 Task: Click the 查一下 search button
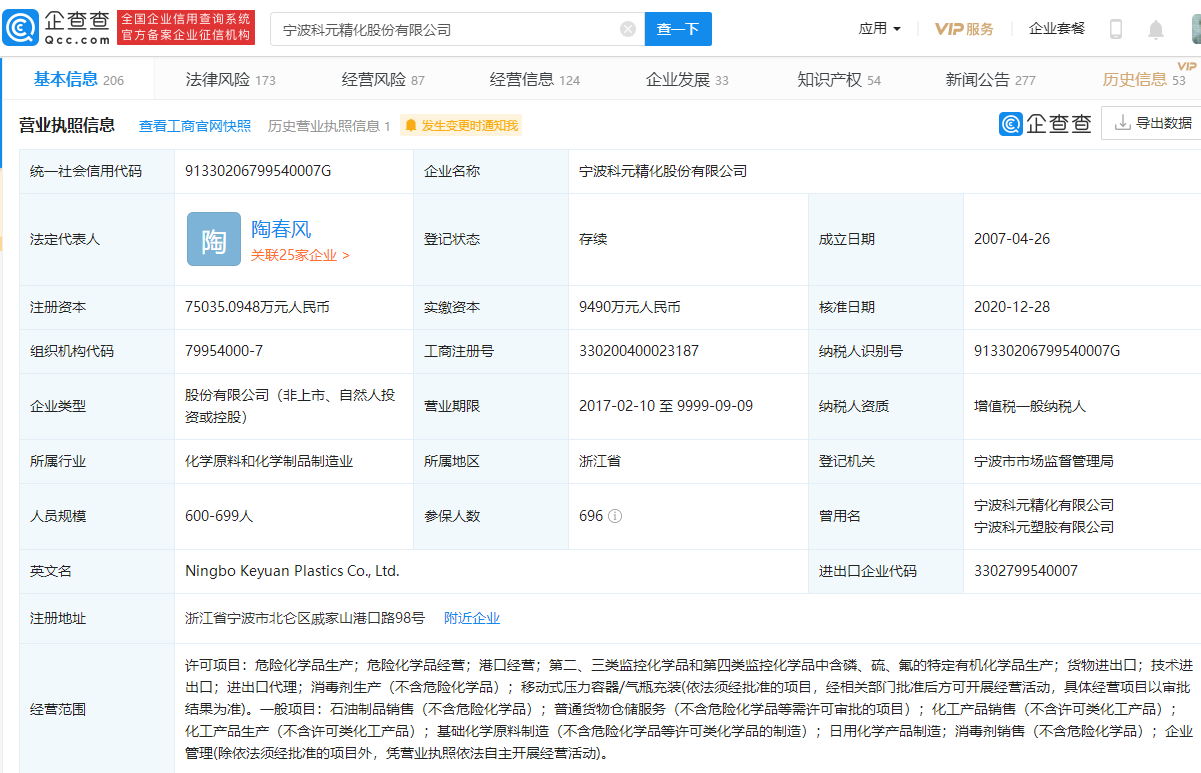pos(678,29)
